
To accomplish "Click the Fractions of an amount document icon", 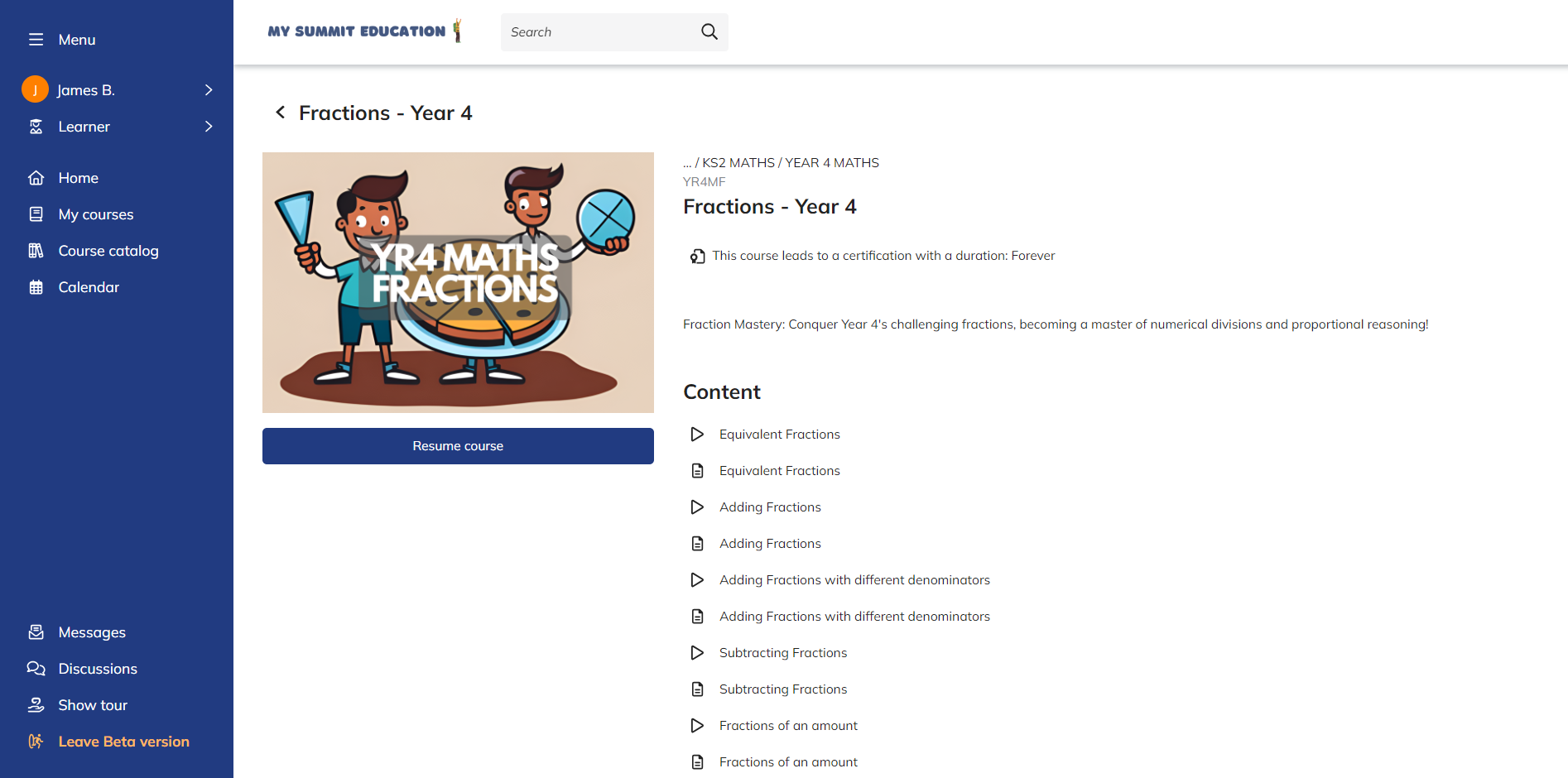I will pyautogui.click(x=697, y=762).
